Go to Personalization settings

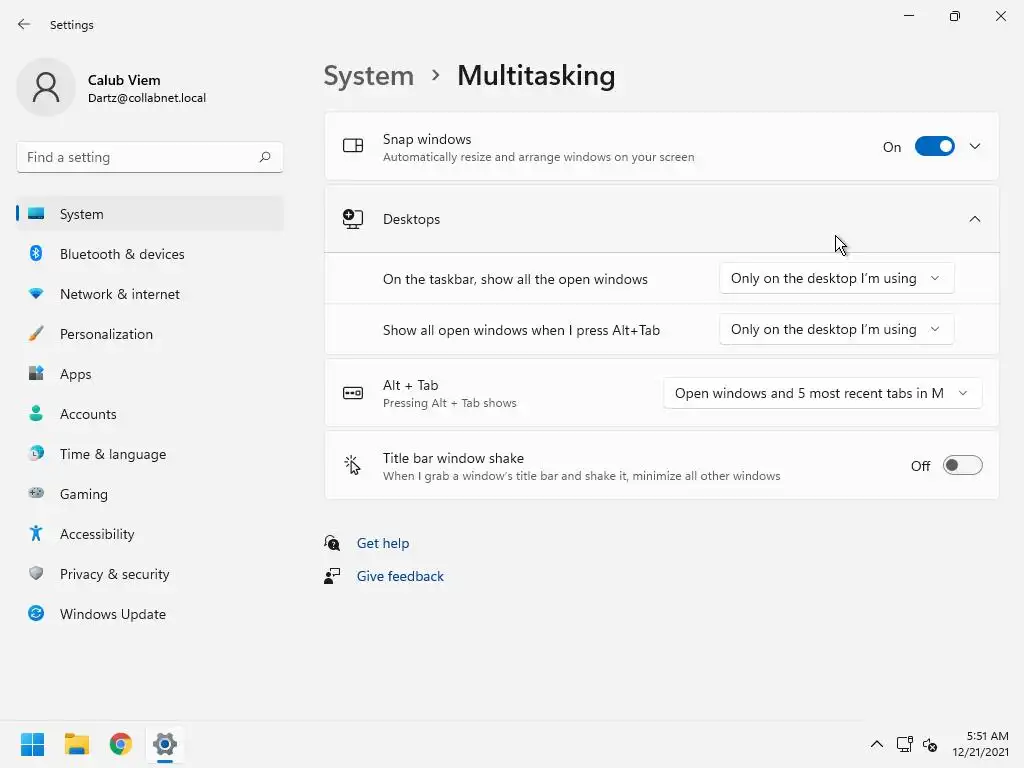tap(106, 334)
